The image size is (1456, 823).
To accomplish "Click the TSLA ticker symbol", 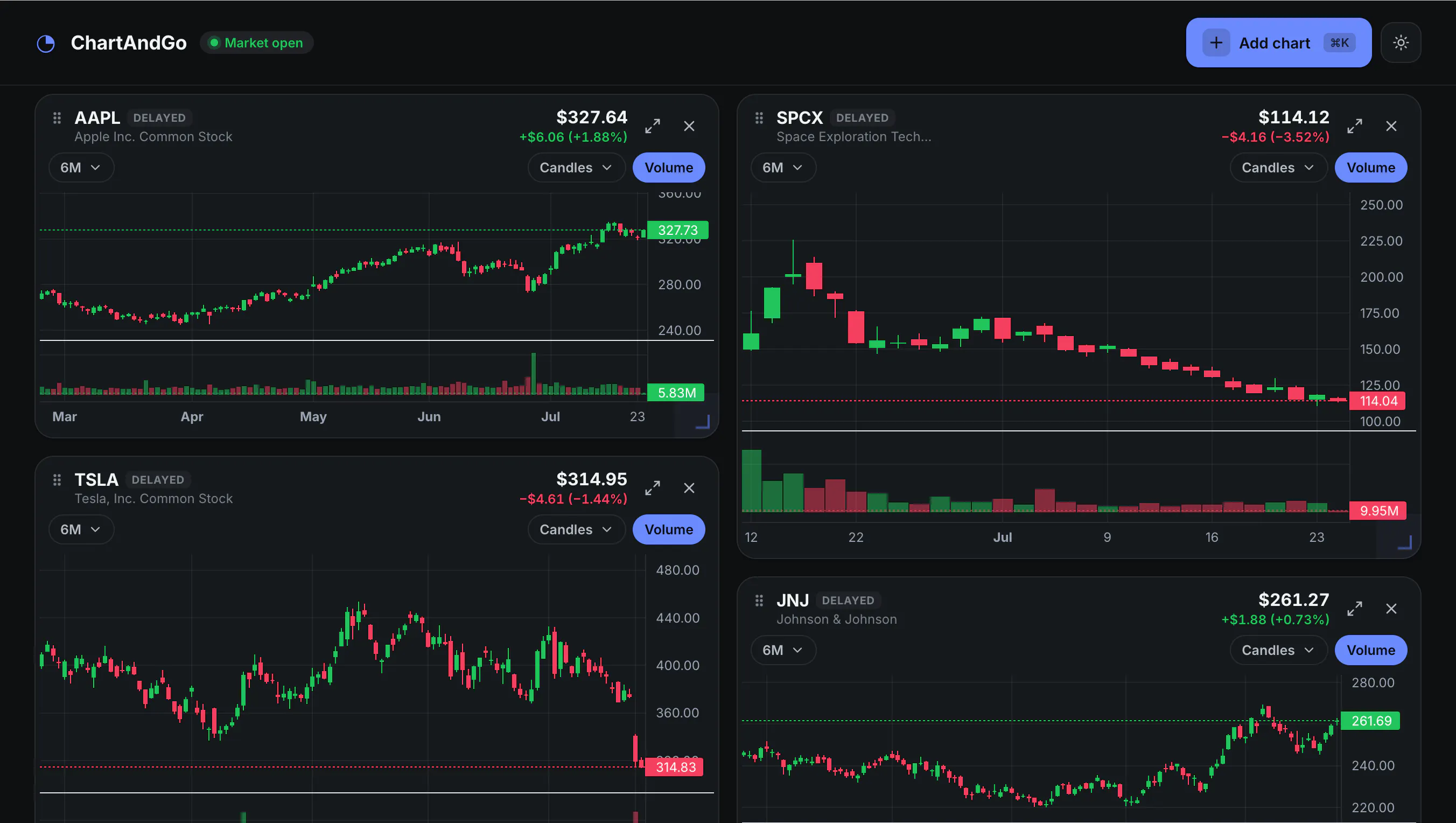I will [96, 479].
